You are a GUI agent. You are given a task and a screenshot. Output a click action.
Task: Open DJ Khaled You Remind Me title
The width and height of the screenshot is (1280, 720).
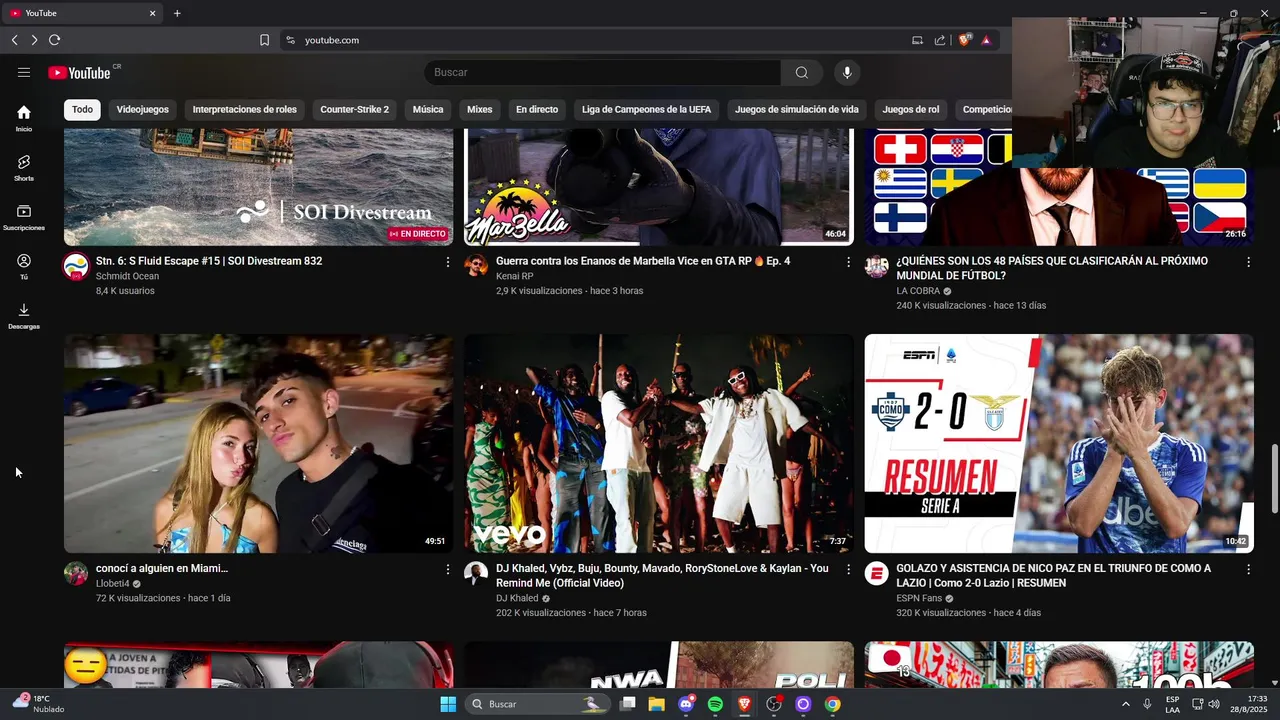[x=662, y=575]
